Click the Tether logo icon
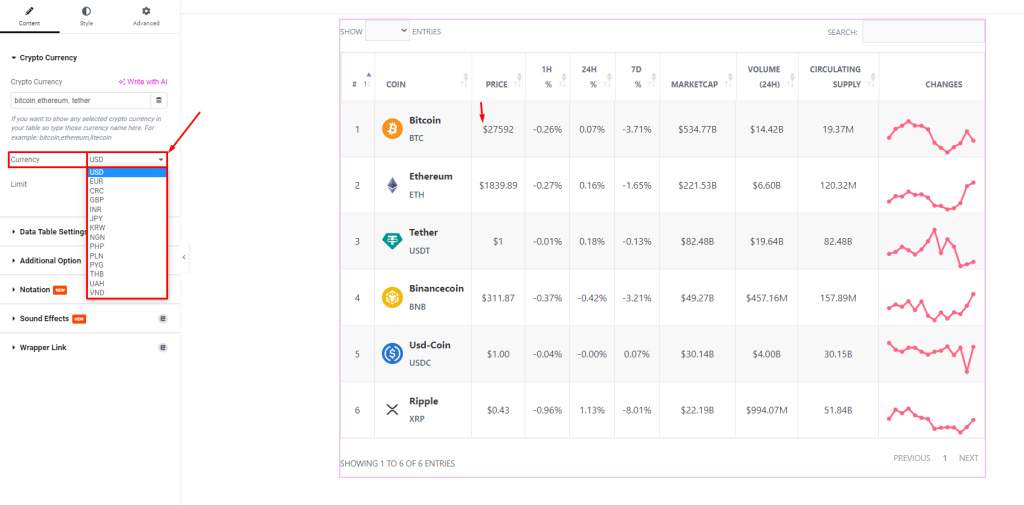 click(x=392, y=242)
